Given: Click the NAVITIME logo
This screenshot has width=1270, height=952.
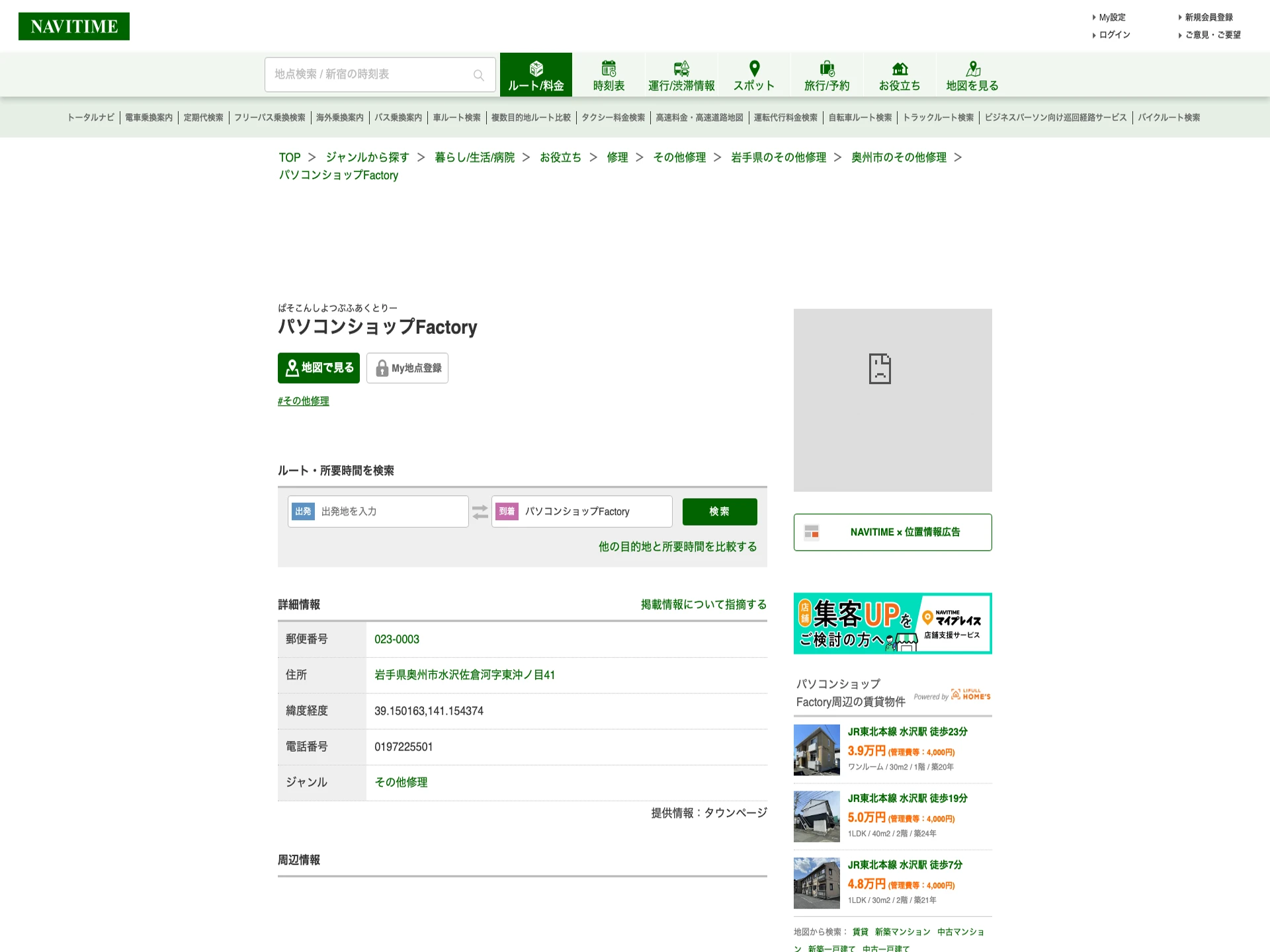Looking at the screenshot, I should [x=74, y=26].
